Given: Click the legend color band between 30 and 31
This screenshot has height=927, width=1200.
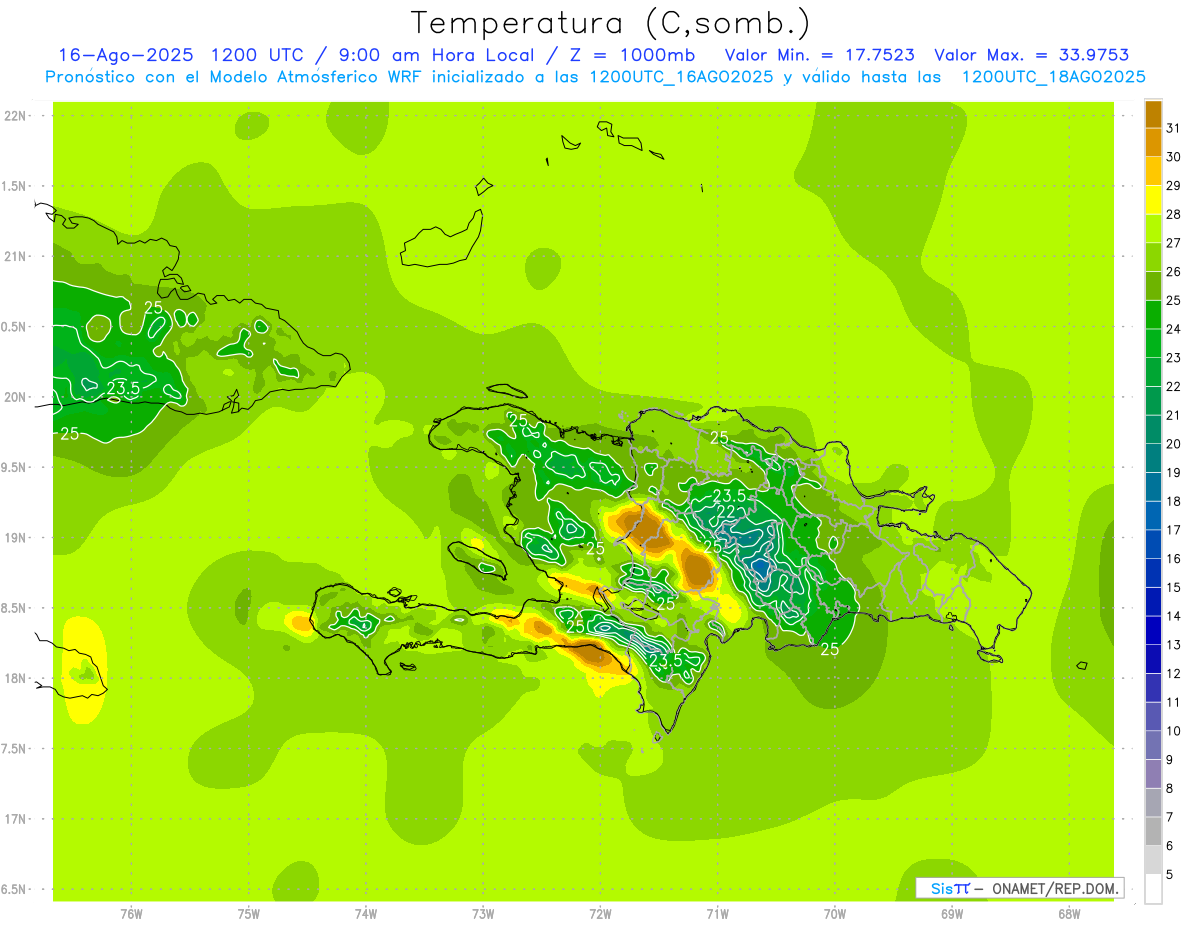Looking at the screenshot, I should 1153,142.
